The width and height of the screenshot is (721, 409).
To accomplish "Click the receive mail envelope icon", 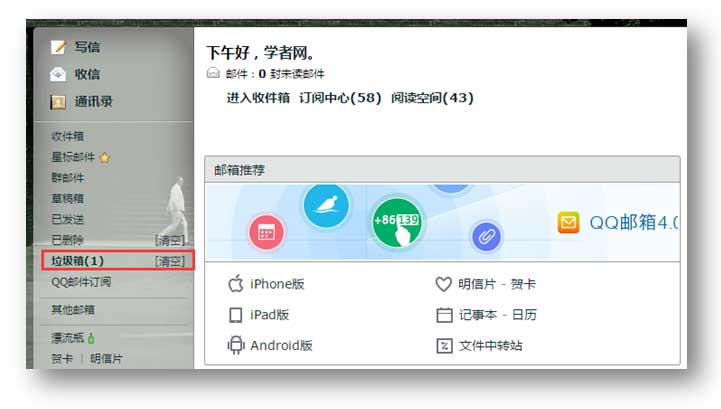I will pos(58,74).
